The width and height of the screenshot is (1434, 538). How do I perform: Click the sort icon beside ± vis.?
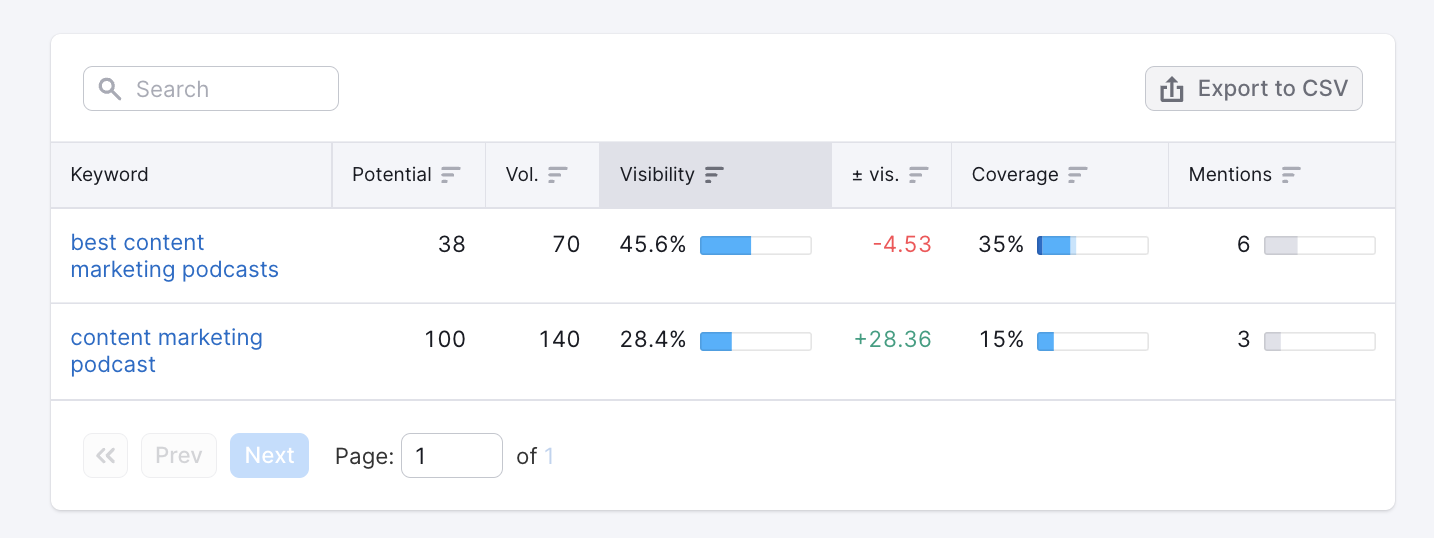coord(919,175)
